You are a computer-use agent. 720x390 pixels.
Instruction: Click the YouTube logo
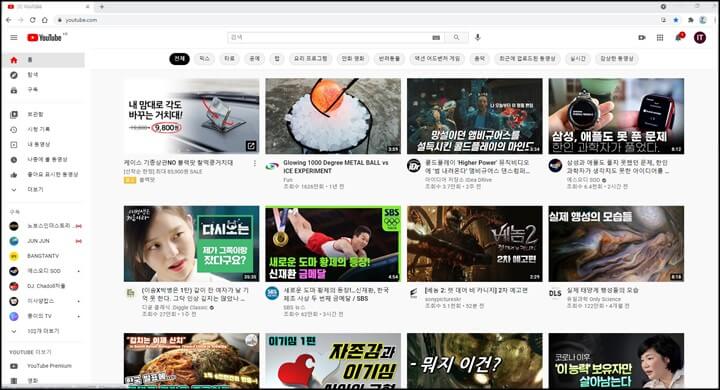click(x=44, y=38)
